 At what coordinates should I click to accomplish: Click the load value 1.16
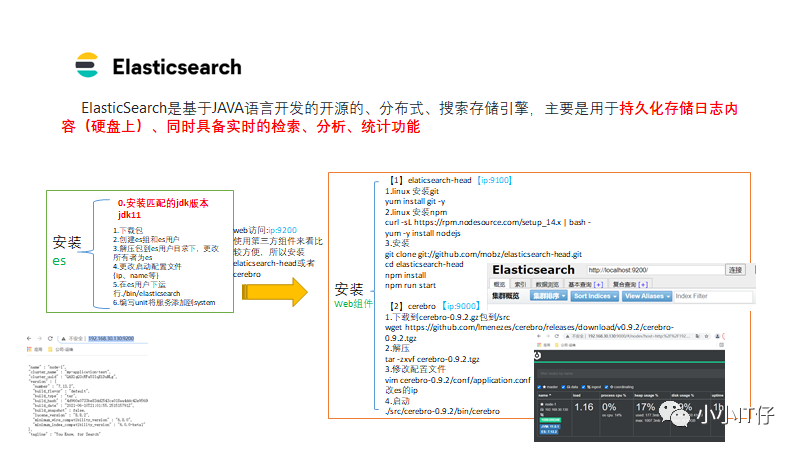coord(584,407)
